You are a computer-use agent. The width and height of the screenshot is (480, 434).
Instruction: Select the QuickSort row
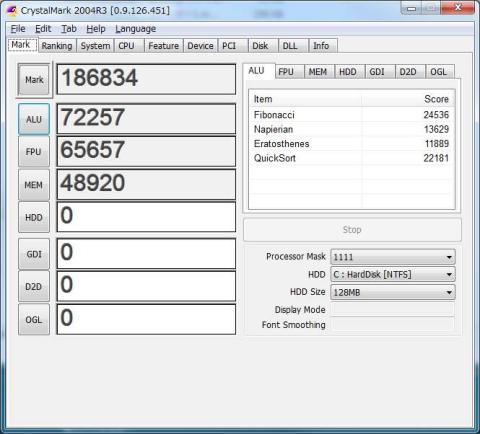tap(352, 158)
